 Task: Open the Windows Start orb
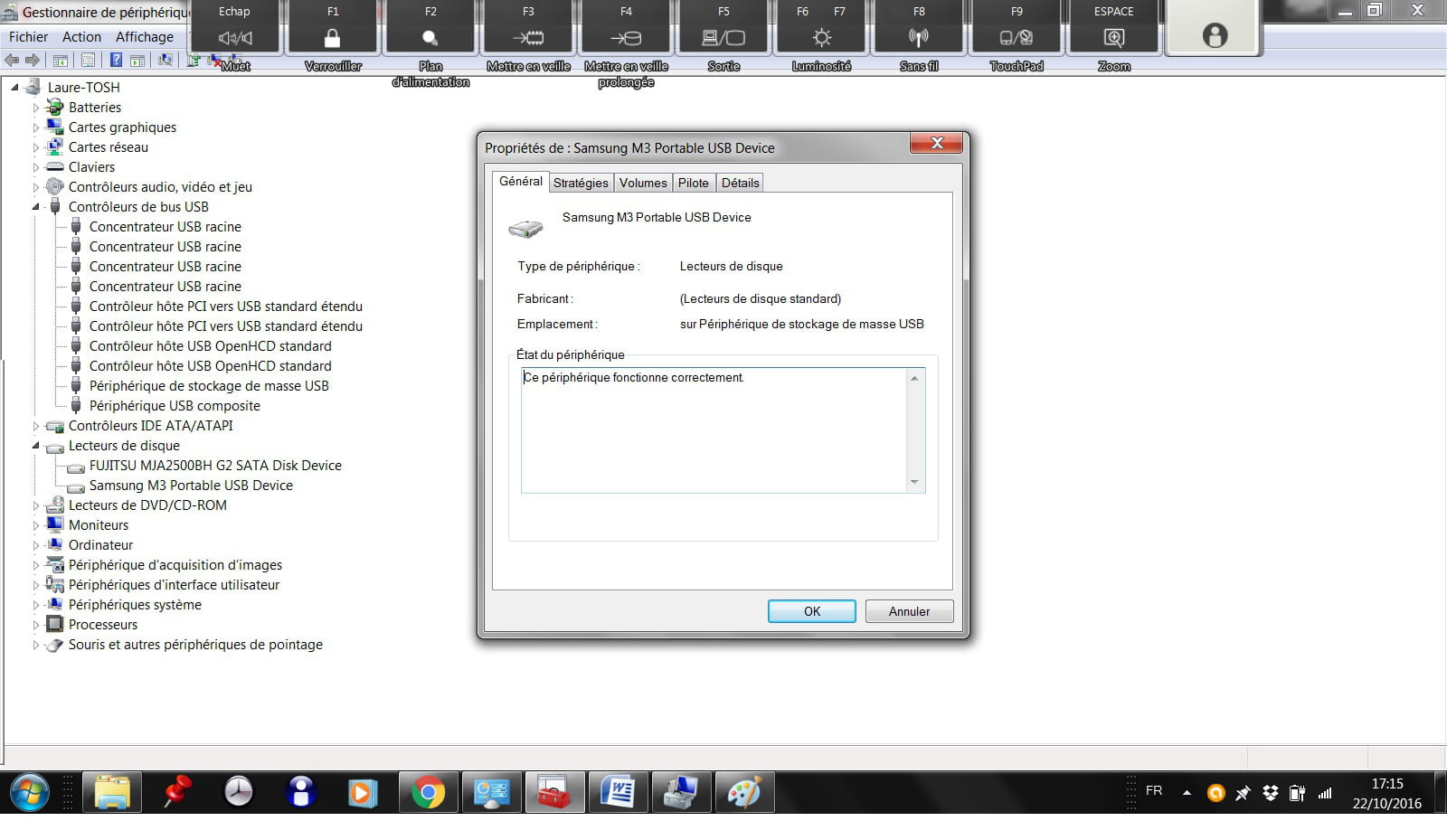tap(30, 793)
